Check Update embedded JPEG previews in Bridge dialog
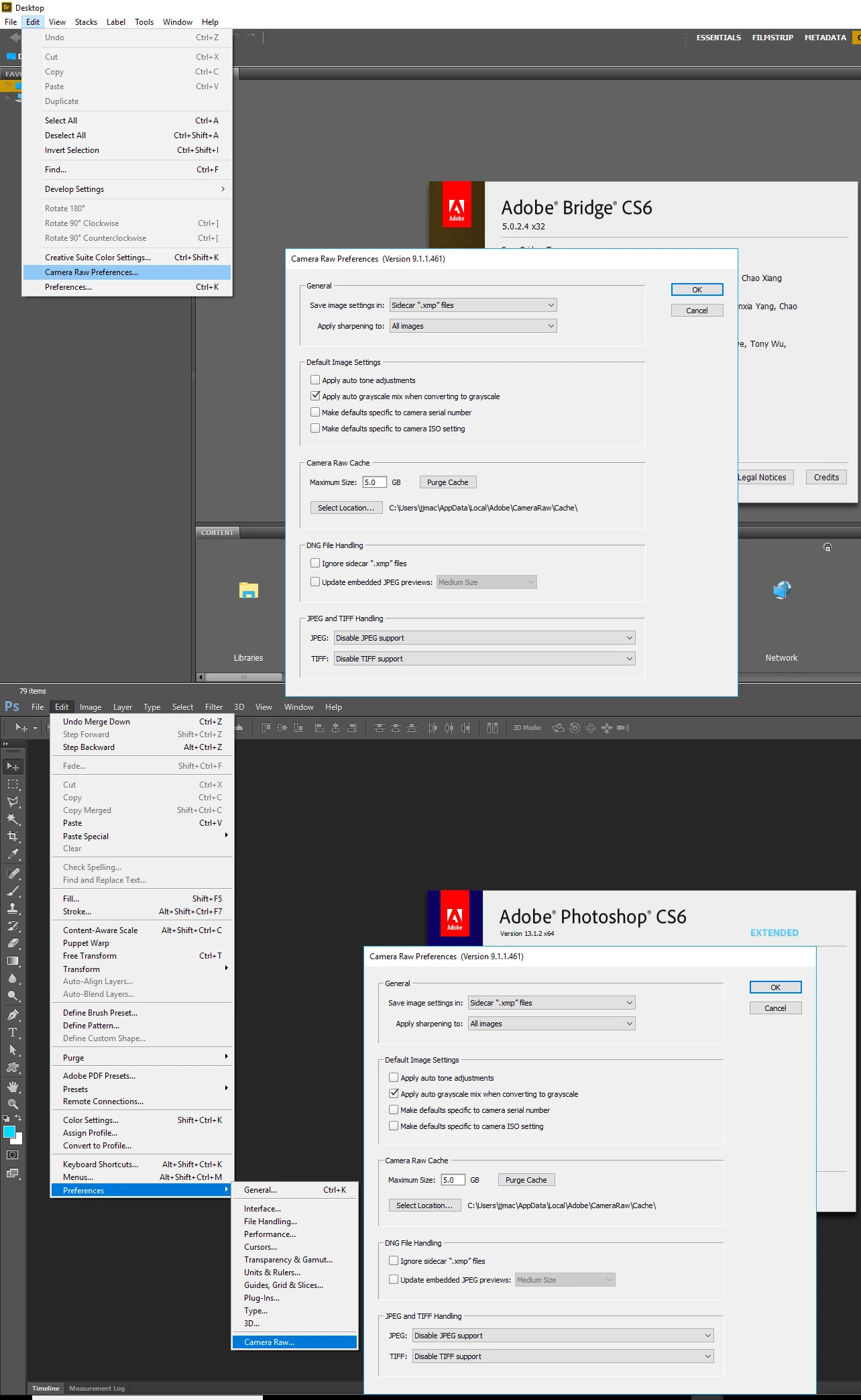The height and width of the screenshot is (1400, 861). click(315, 582)
